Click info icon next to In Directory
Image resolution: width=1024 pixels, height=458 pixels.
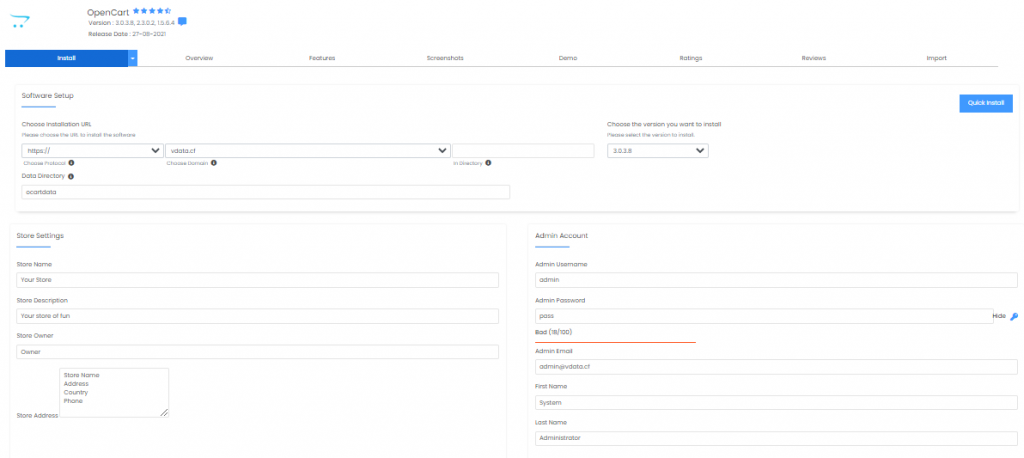[x=488, y=163]
